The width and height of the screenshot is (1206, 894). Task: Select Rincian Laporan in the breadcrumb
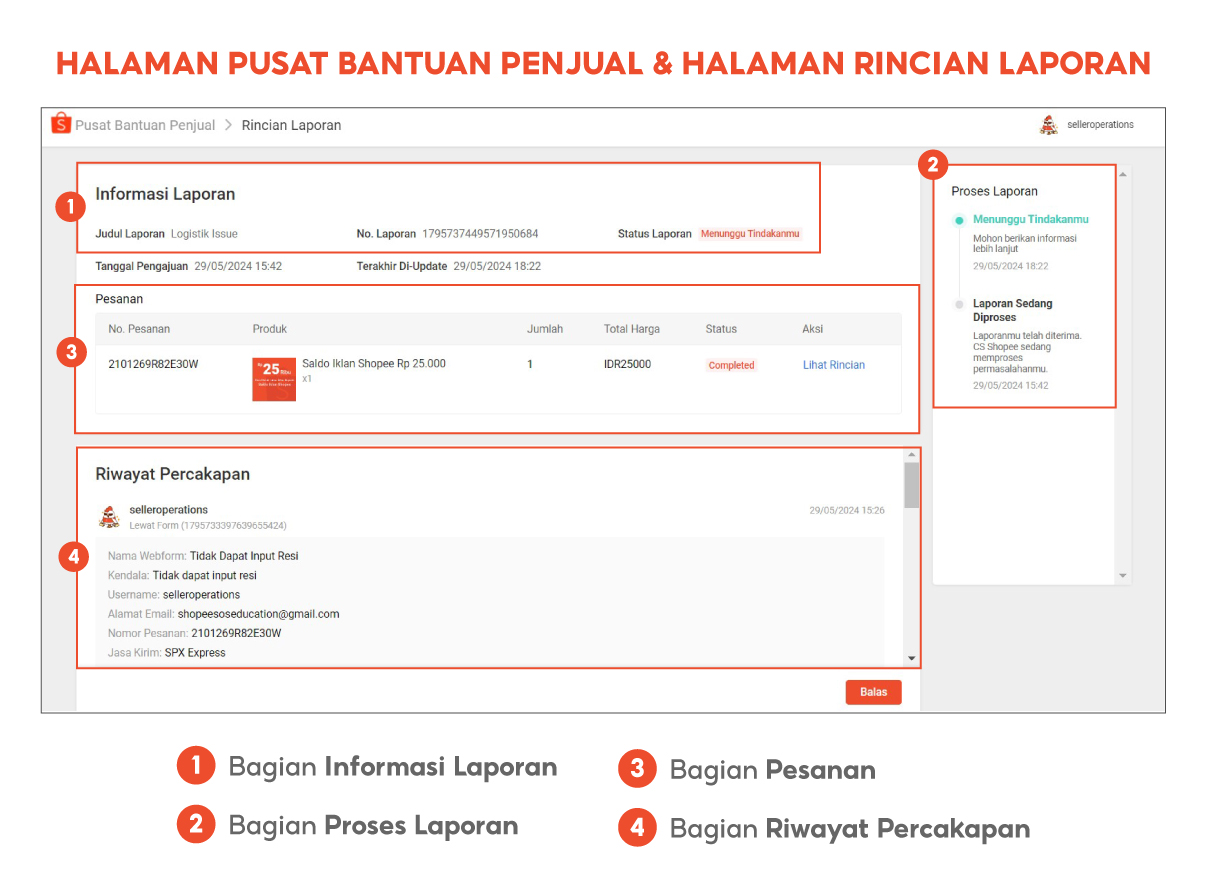click(x=293, y=125)
